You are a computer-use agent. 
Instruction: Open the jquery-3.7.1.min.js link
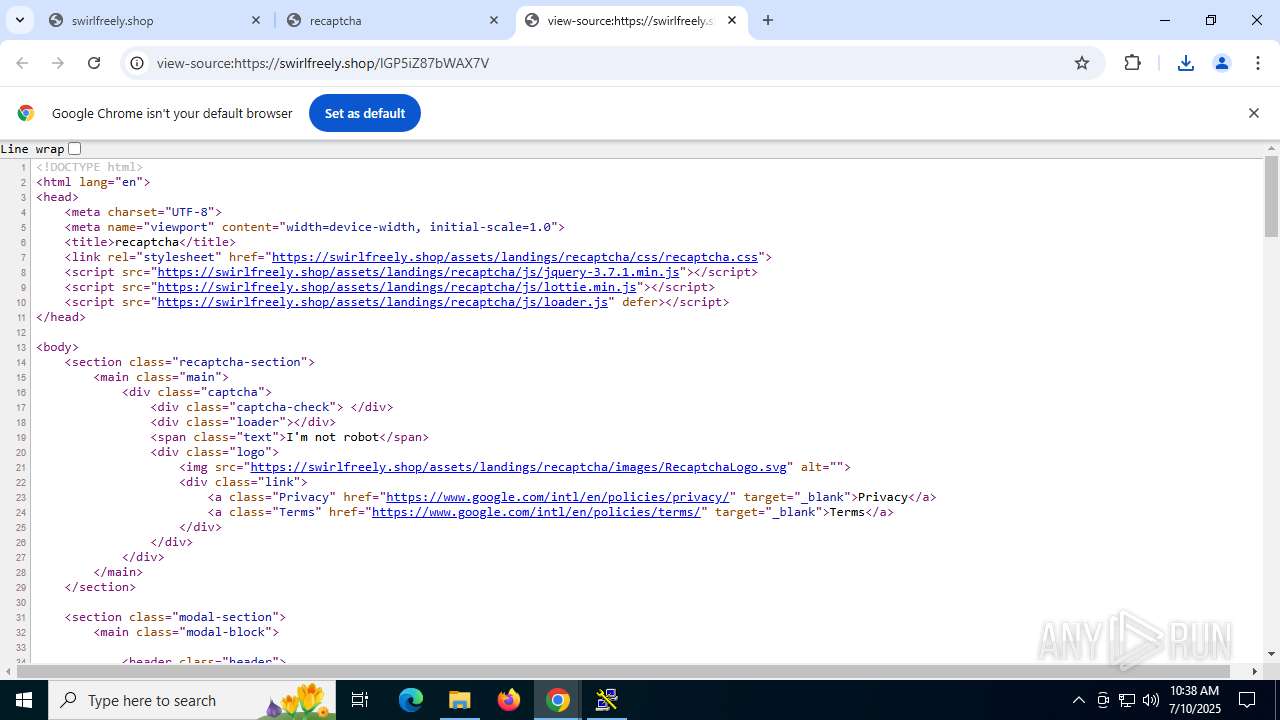click(419, 272)
